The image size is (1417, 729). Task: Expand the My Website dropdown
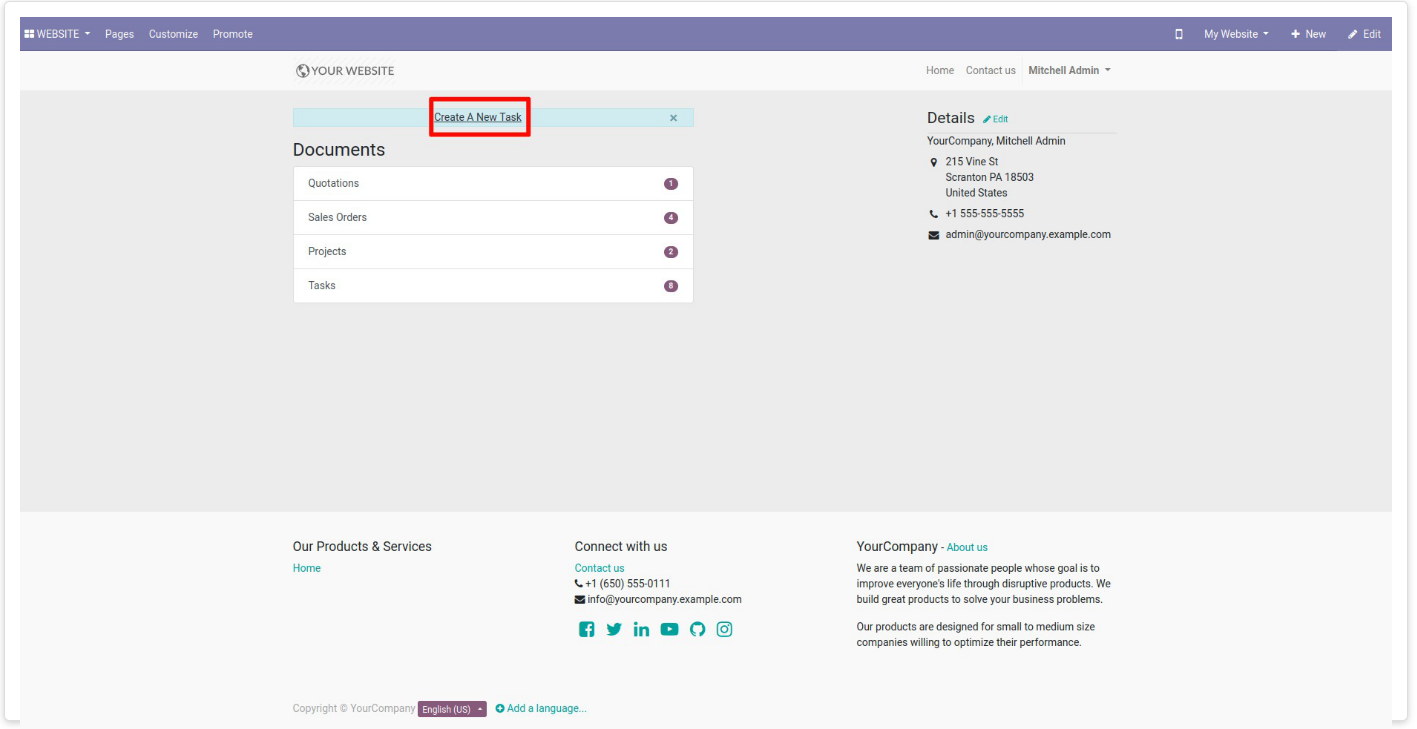coord(1236,34)
